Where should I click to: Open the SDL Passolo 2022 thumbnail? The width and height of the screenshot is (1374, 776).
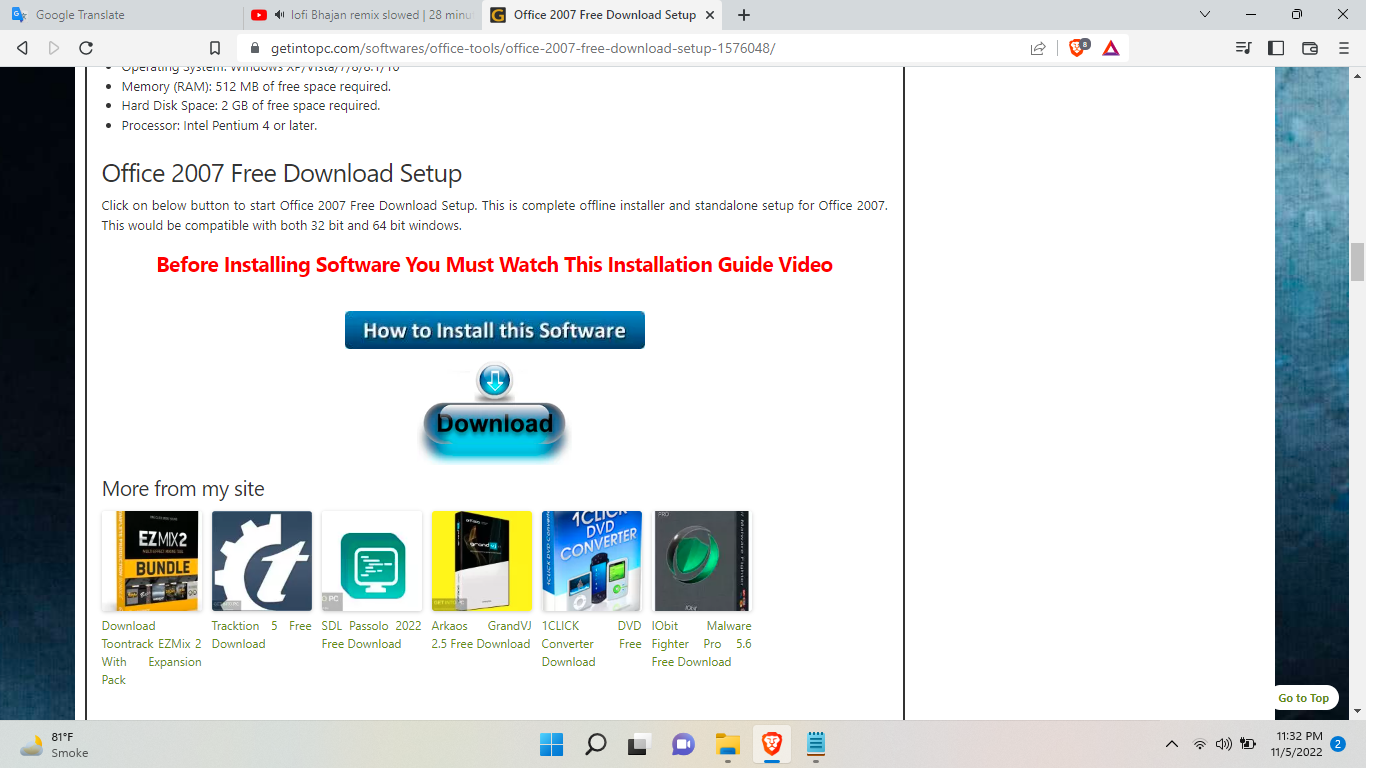coord(372,561)
